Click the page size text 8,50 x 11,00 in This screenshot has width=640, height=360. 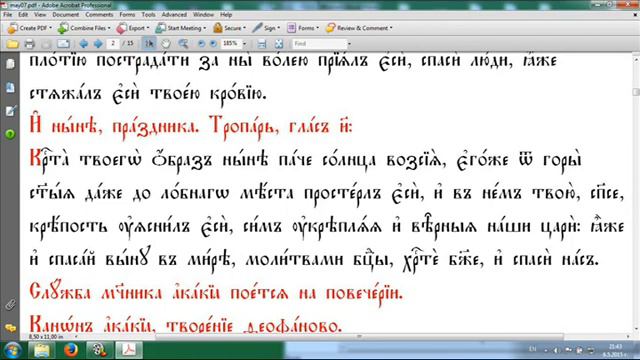click(46, 337)
